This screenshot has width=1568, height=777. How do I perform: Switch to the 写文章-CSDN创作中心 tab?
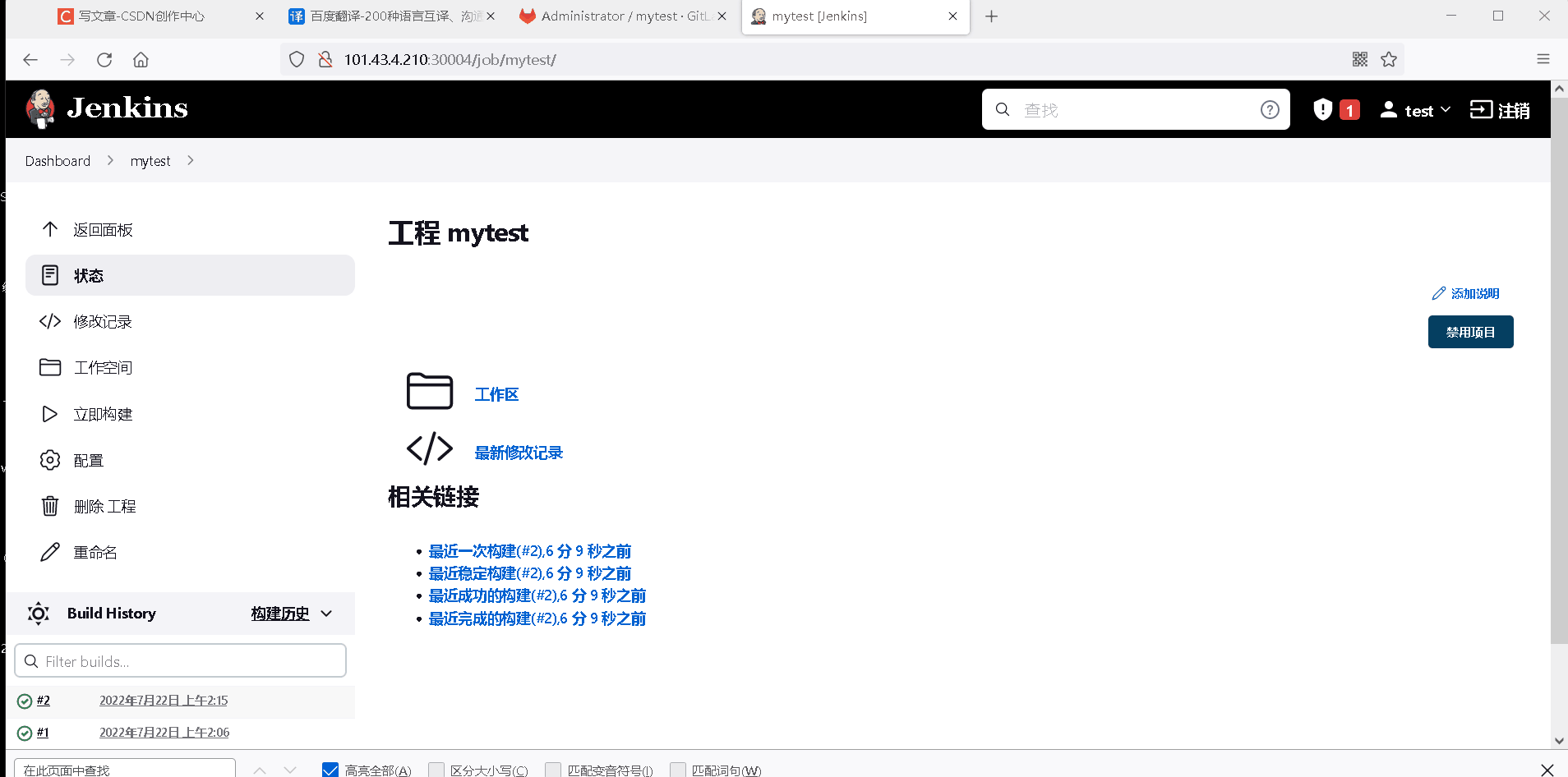pos(141,16)
